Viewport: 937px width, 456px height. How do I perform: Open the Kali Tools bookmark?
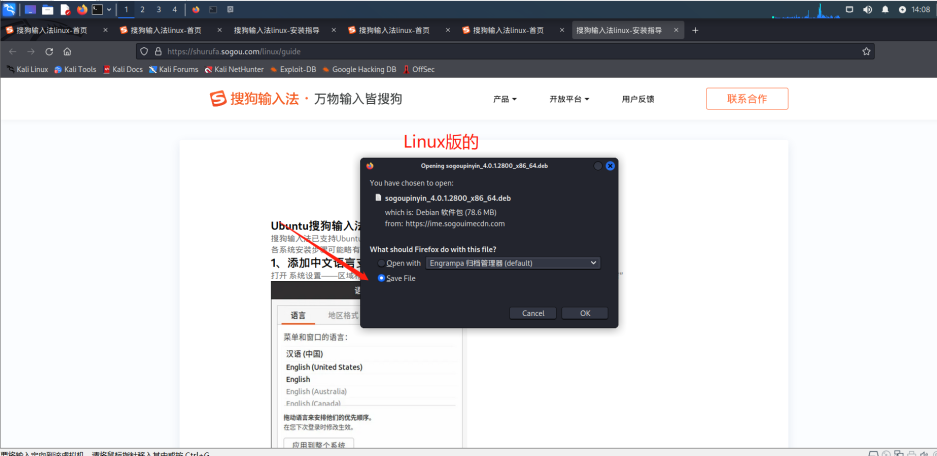click(75, 69)
